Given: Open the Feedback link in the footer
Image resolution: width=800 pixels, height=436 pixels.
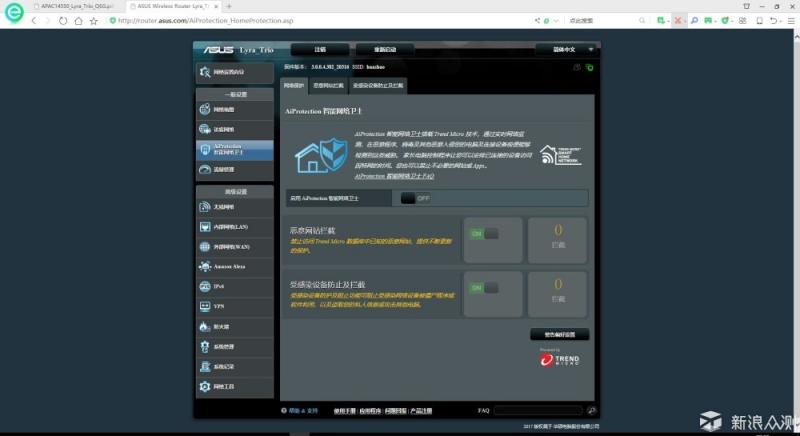Looking at the screenshot, I should click(x=395, y=411).
